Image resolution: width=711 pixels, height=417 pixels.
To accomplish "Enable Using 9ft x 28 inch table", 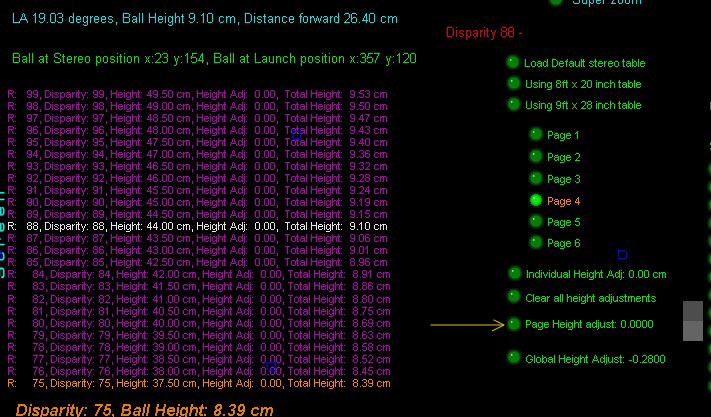I will tap(513, 104).
